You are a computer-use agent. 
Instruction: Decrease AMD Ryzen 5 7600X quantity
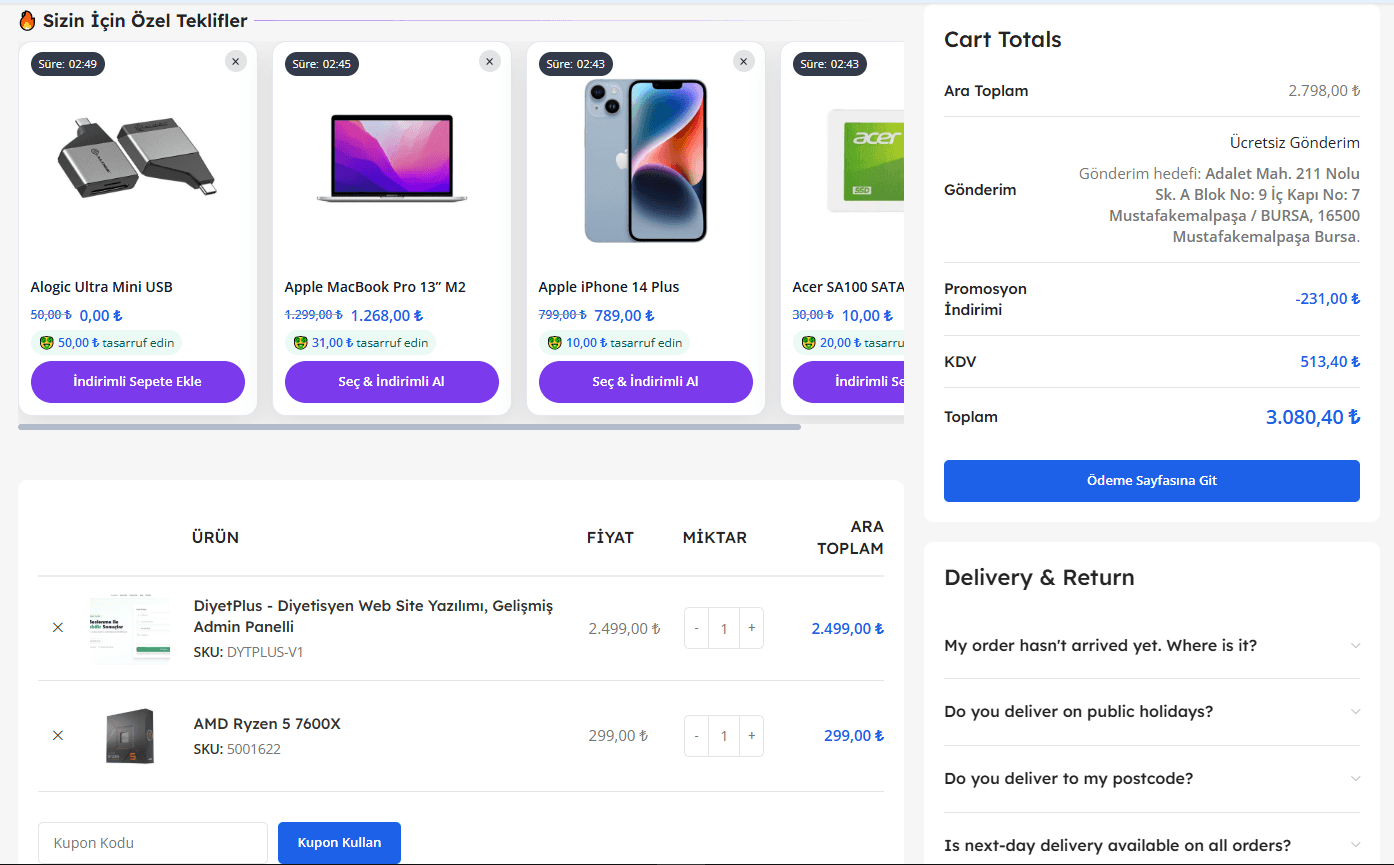pyautogui.click(x=697, y=735)
